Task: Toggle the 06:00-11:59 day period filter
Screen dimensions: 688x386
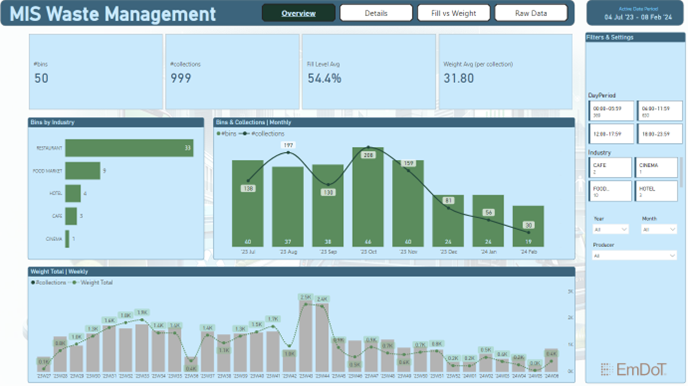Action: pyautogui.click(x=660, y=111)
